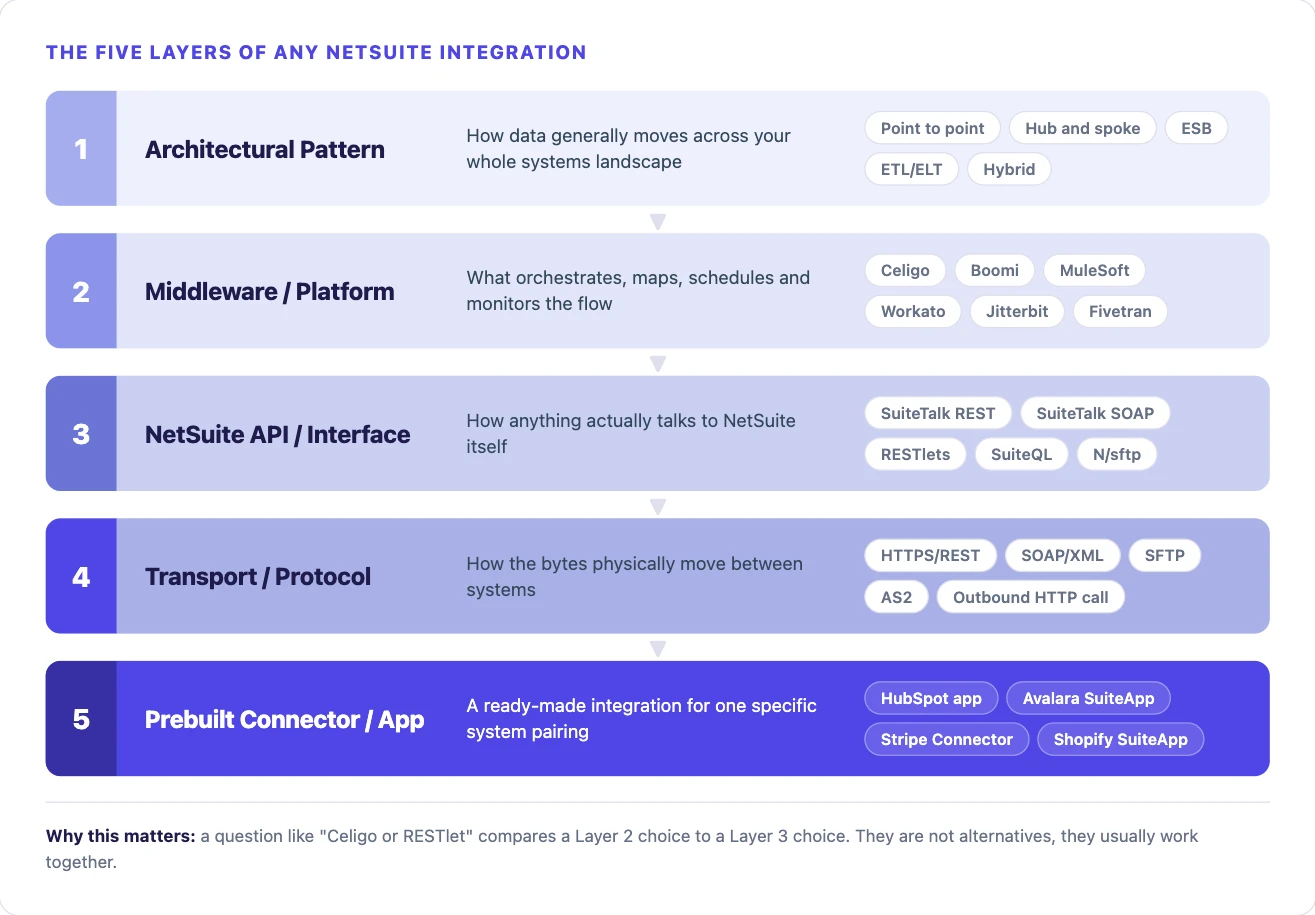Click the number 2 layer badge
Viewport: 1315px width, 915px height.
[x=81, y=291]
